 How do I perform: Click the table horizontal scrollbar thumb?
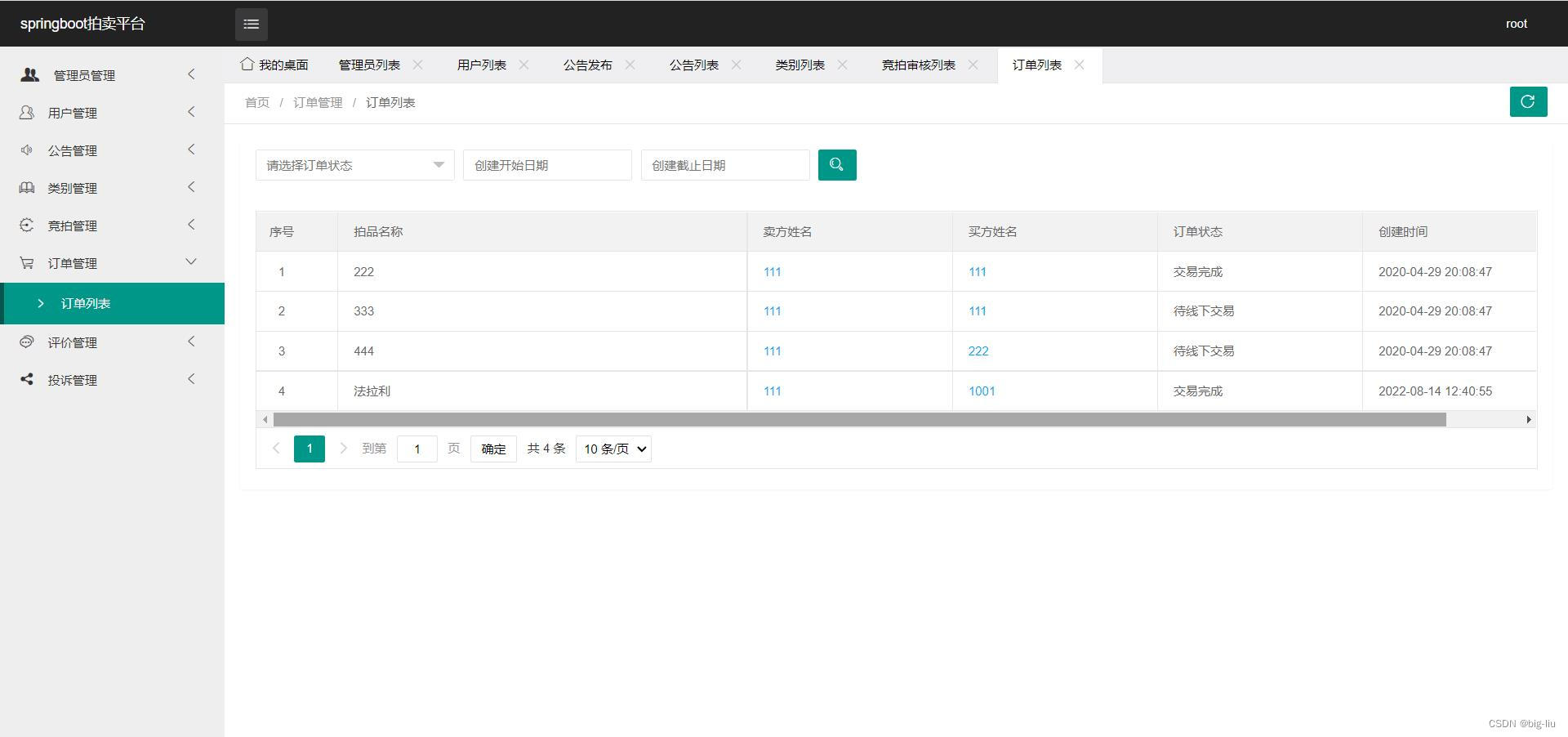pyautogui.click(x=859, y=419)
